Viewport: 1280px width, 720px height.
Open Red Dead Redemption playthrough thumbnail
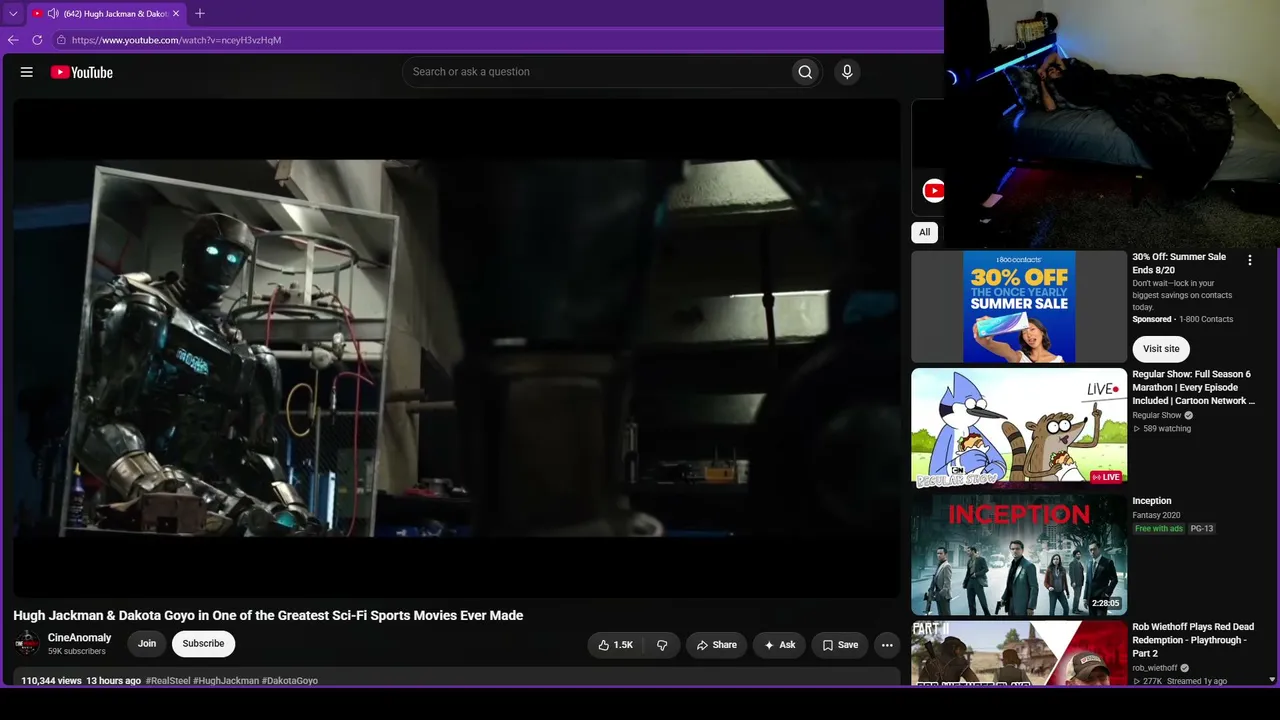1019,653
